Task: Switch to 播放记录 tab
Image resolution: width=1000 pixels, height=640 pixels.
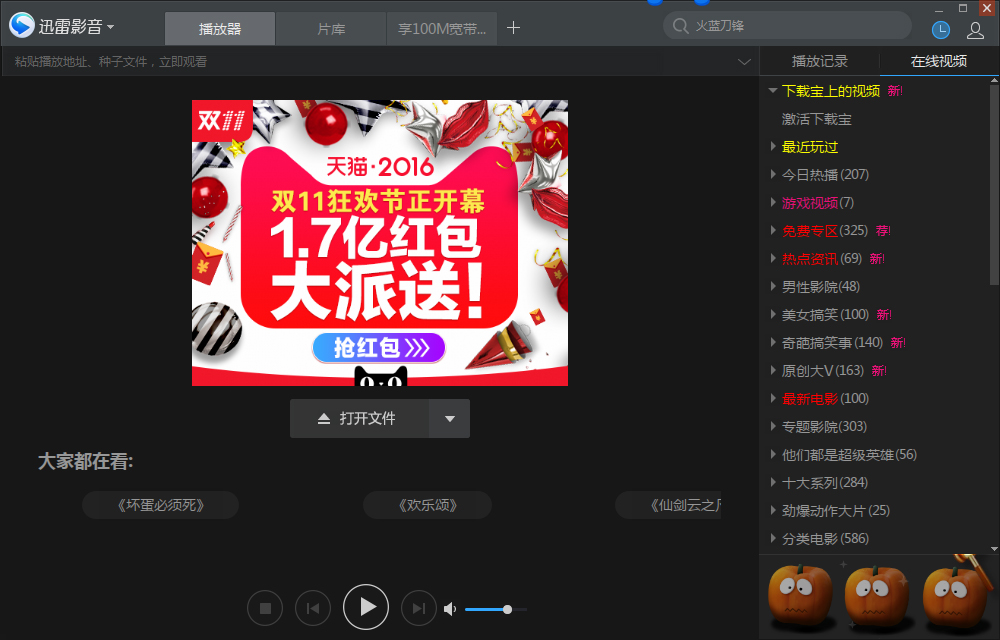Action: pos(820,61)
